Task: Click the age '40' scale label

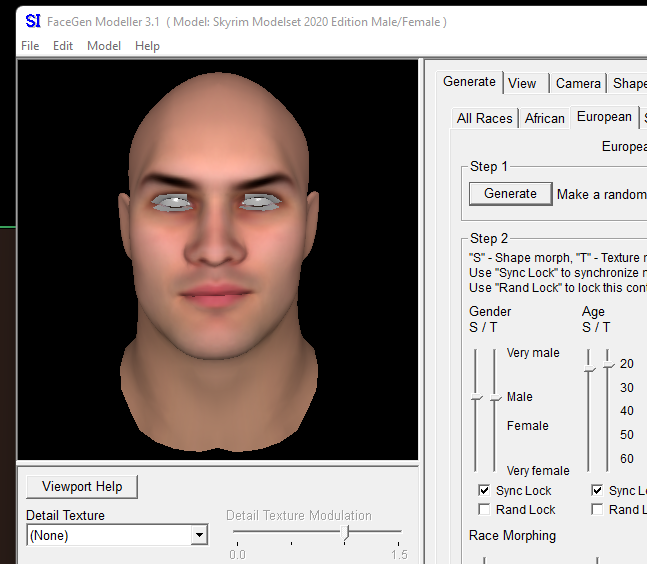Action: pos(627,411)
